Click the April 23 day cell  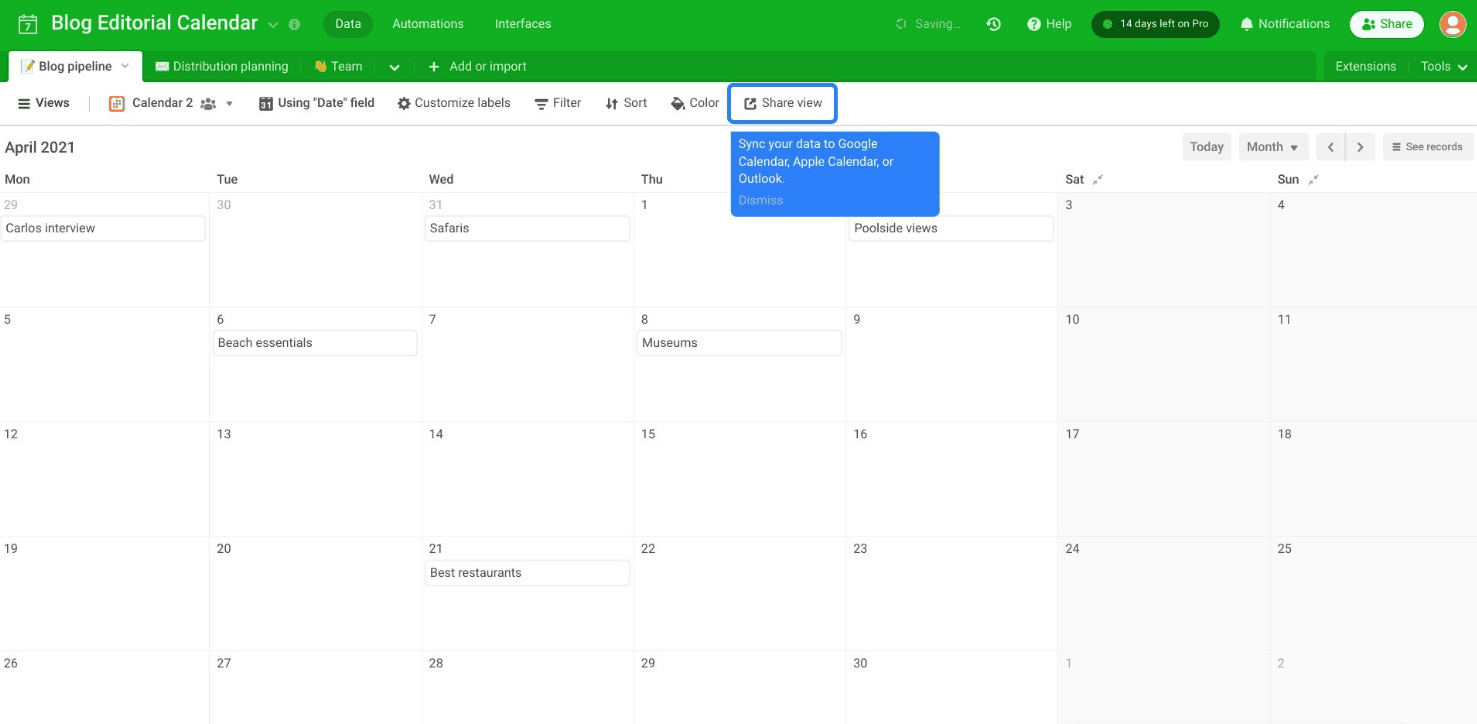[952, 593]
